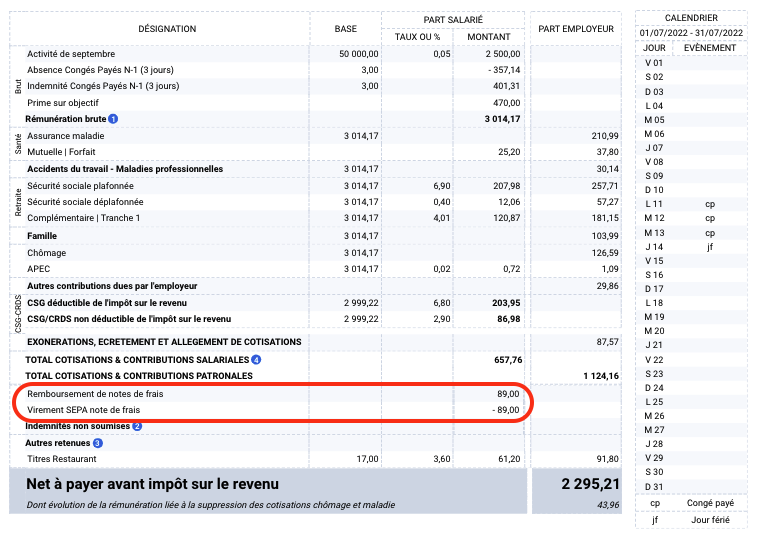This screenshot has height=550, width=764.
Task: Click the Activité de septembre line
Action: point(71,53)
